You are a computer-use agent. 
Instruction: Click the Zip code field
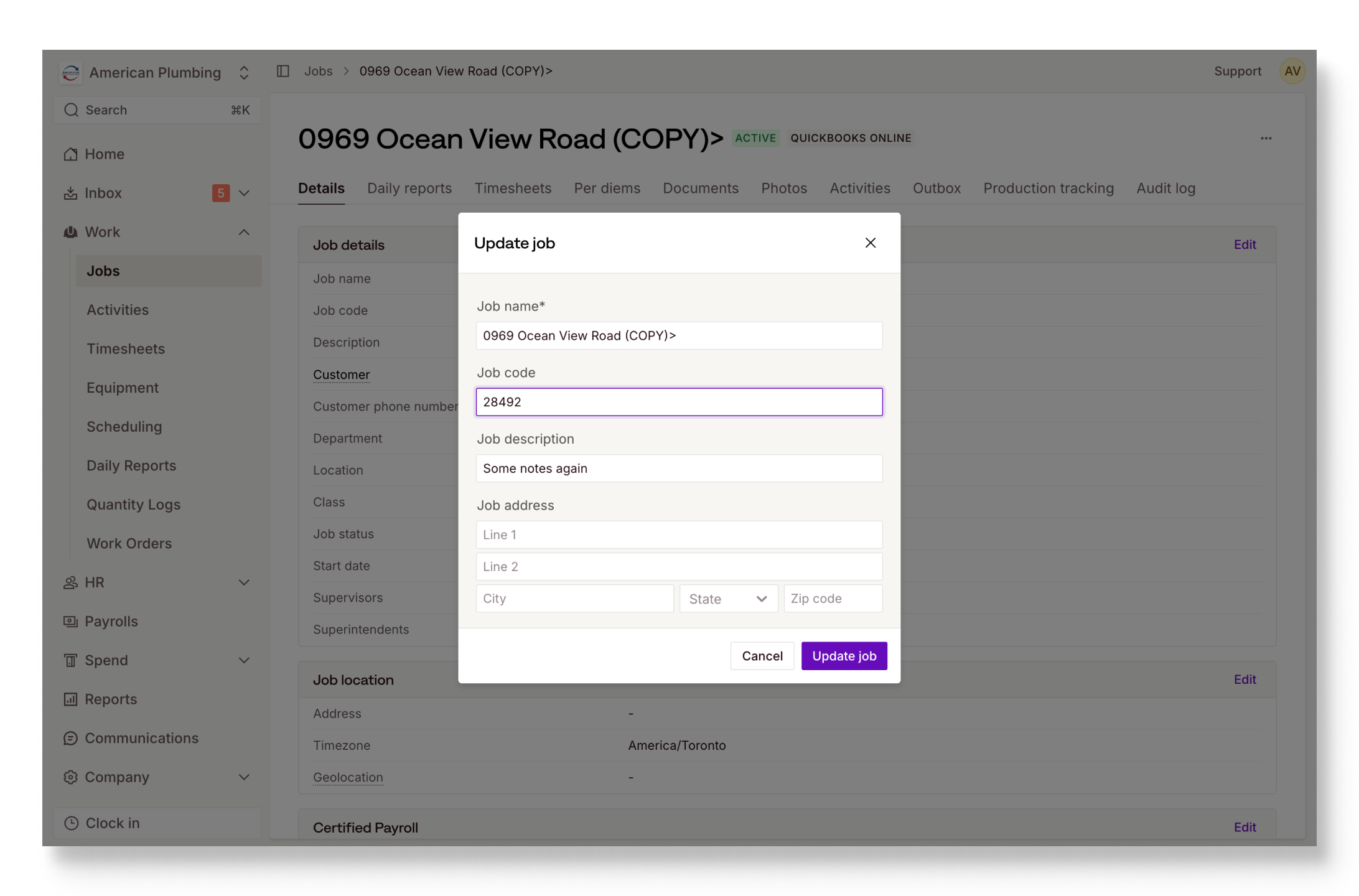point(833,599)
